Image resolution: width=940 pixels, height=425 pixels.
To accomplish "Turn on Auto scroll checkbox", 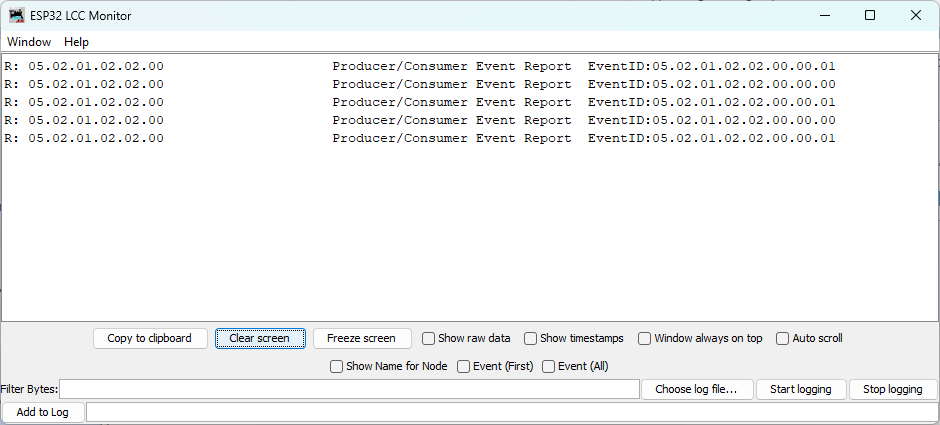I will click(x=782, y=339).
